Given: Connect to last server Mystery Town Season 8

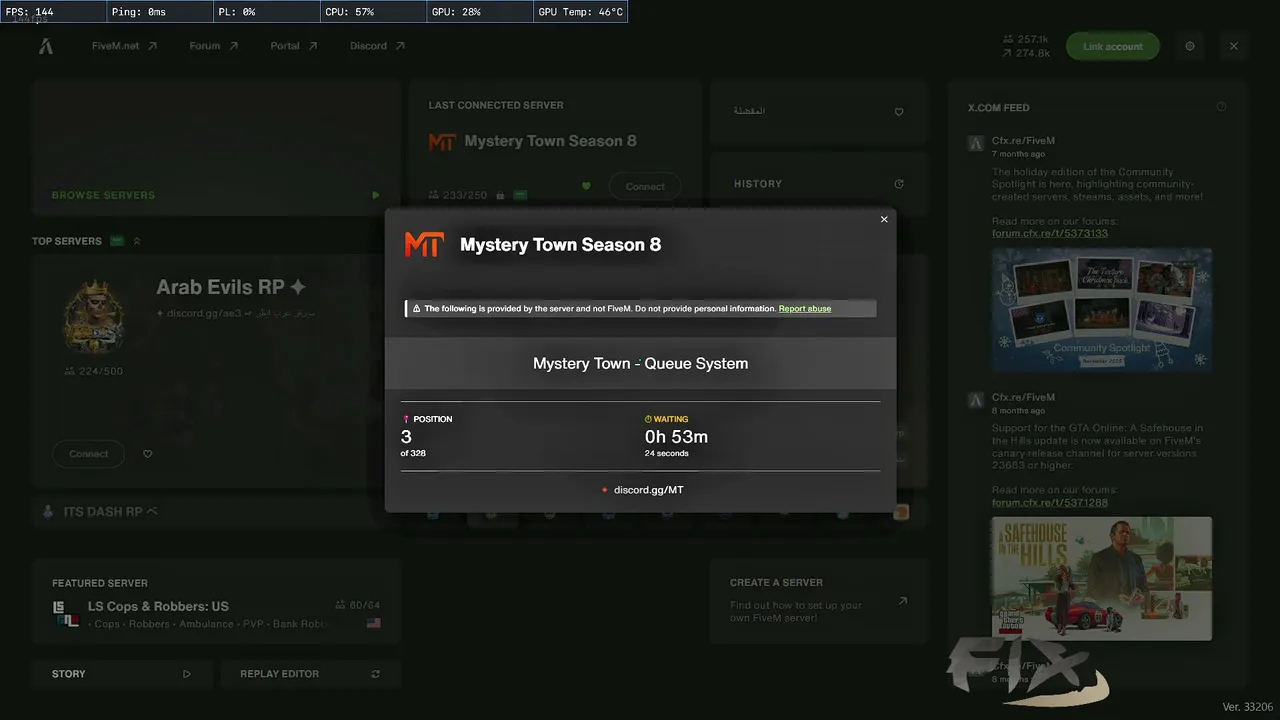Looking at the screenshot, I should tap(645, 187).
